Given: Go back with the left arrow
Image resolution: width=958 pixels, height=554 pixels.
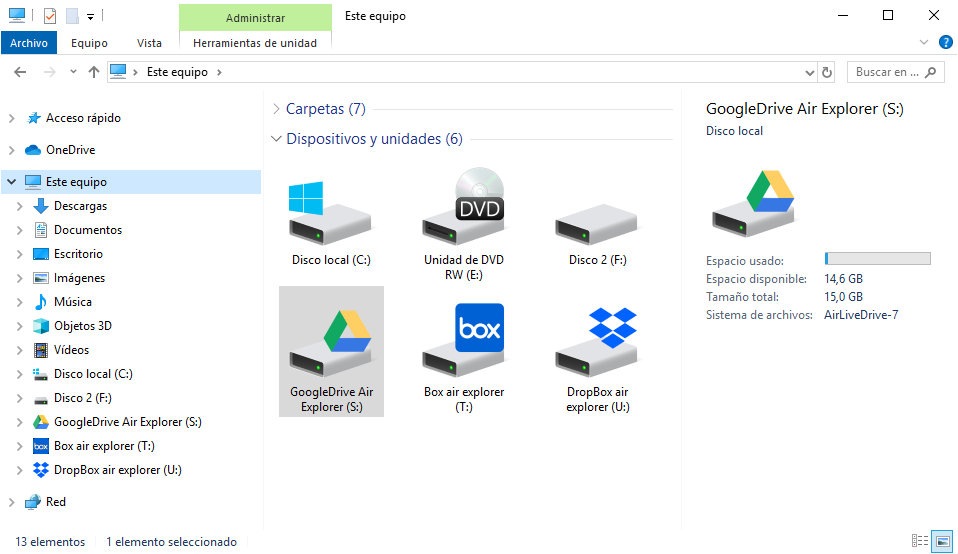Looking at the screenshot, I should click(x=20, y=72).
